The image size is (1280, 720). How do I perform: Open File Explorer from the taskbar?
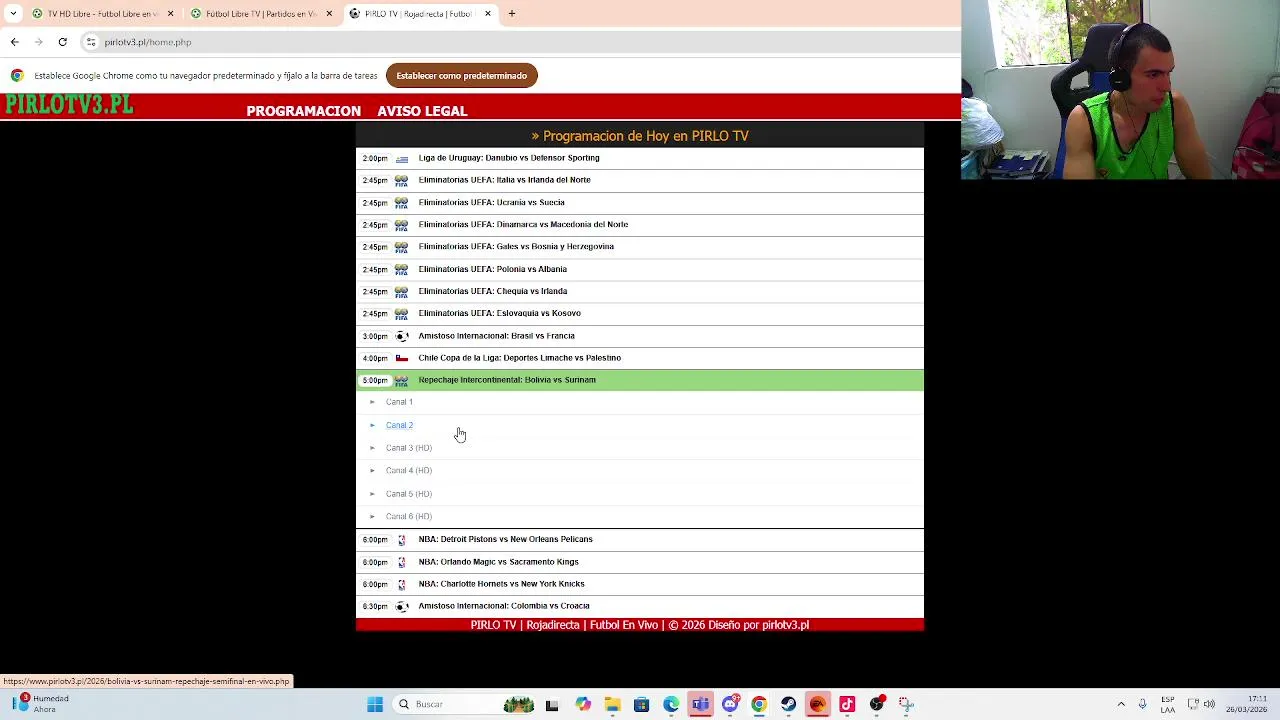click(x=612, y=704)
